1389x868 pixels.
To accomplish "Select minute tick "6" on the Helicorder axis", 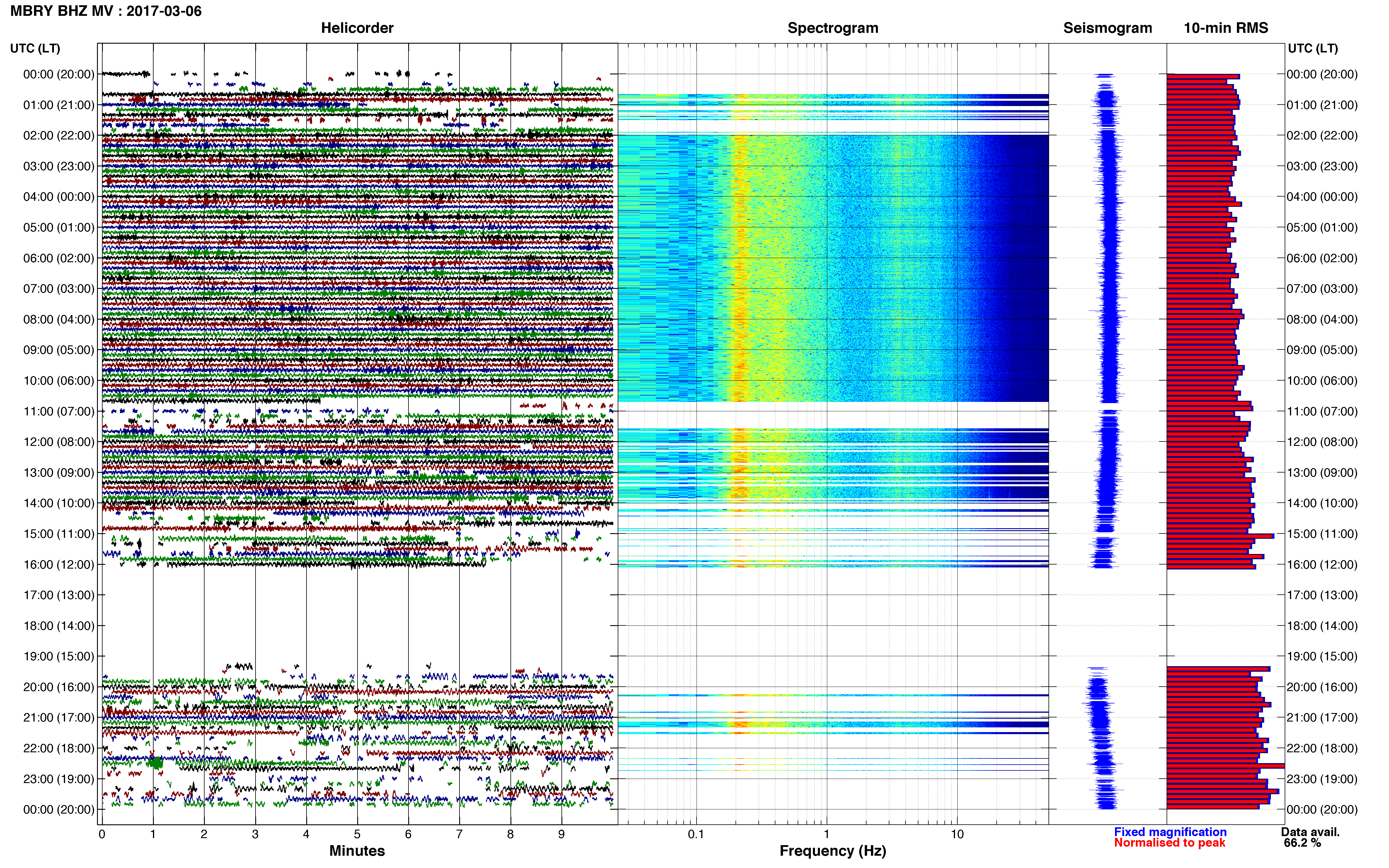I will [x=408, y=835].
